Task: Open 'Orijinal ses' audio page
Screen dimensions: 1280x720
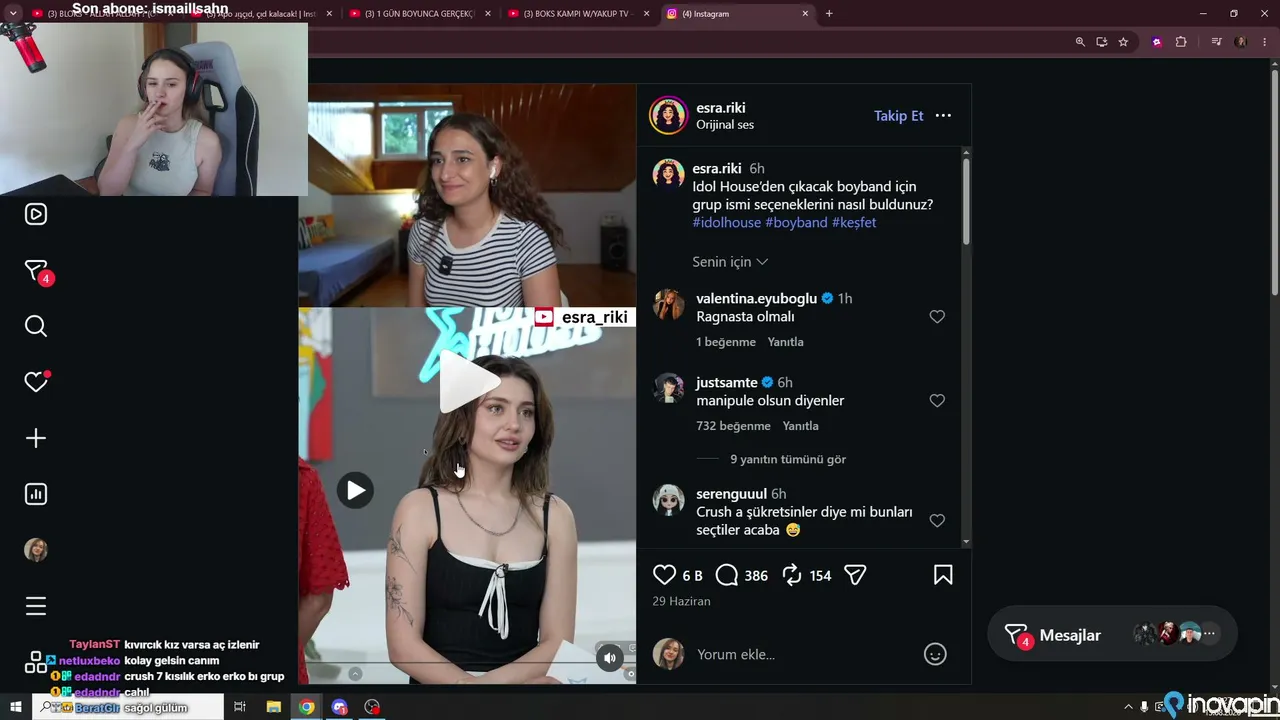Action: pyautogui.click(x=725, y=125)
